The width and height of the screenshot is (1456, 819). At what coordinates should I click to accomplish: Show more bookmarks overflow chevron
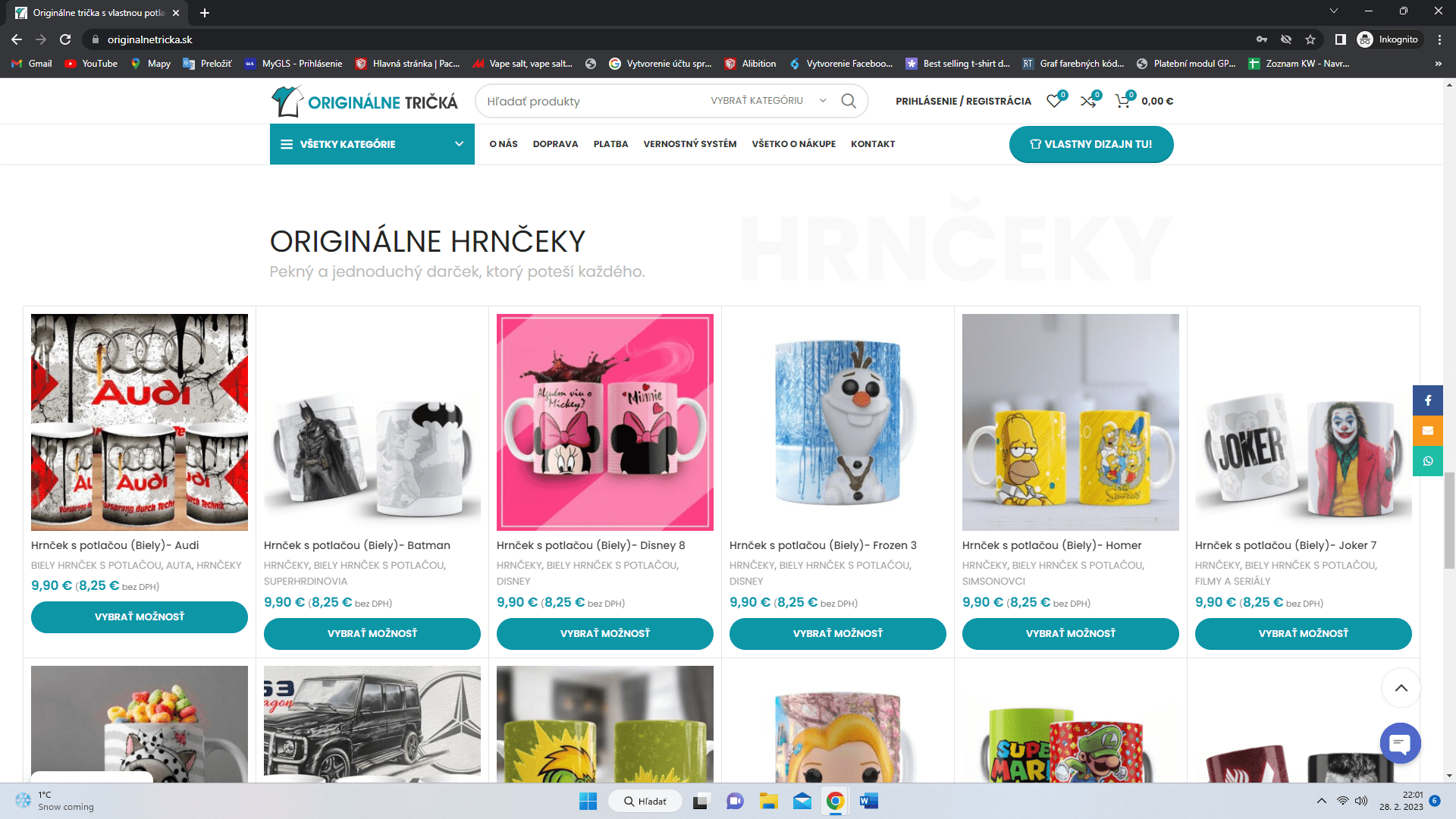(1439, 64)
